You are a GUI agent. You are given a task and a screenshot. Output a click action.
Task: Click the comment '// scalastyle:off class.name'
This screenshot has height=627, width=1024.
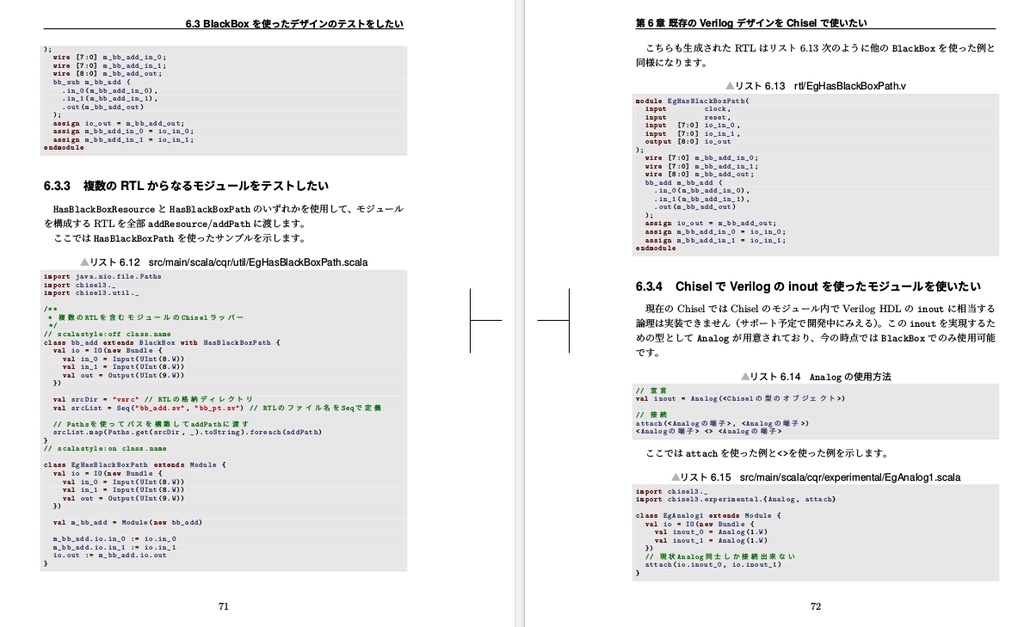point(107,334)
